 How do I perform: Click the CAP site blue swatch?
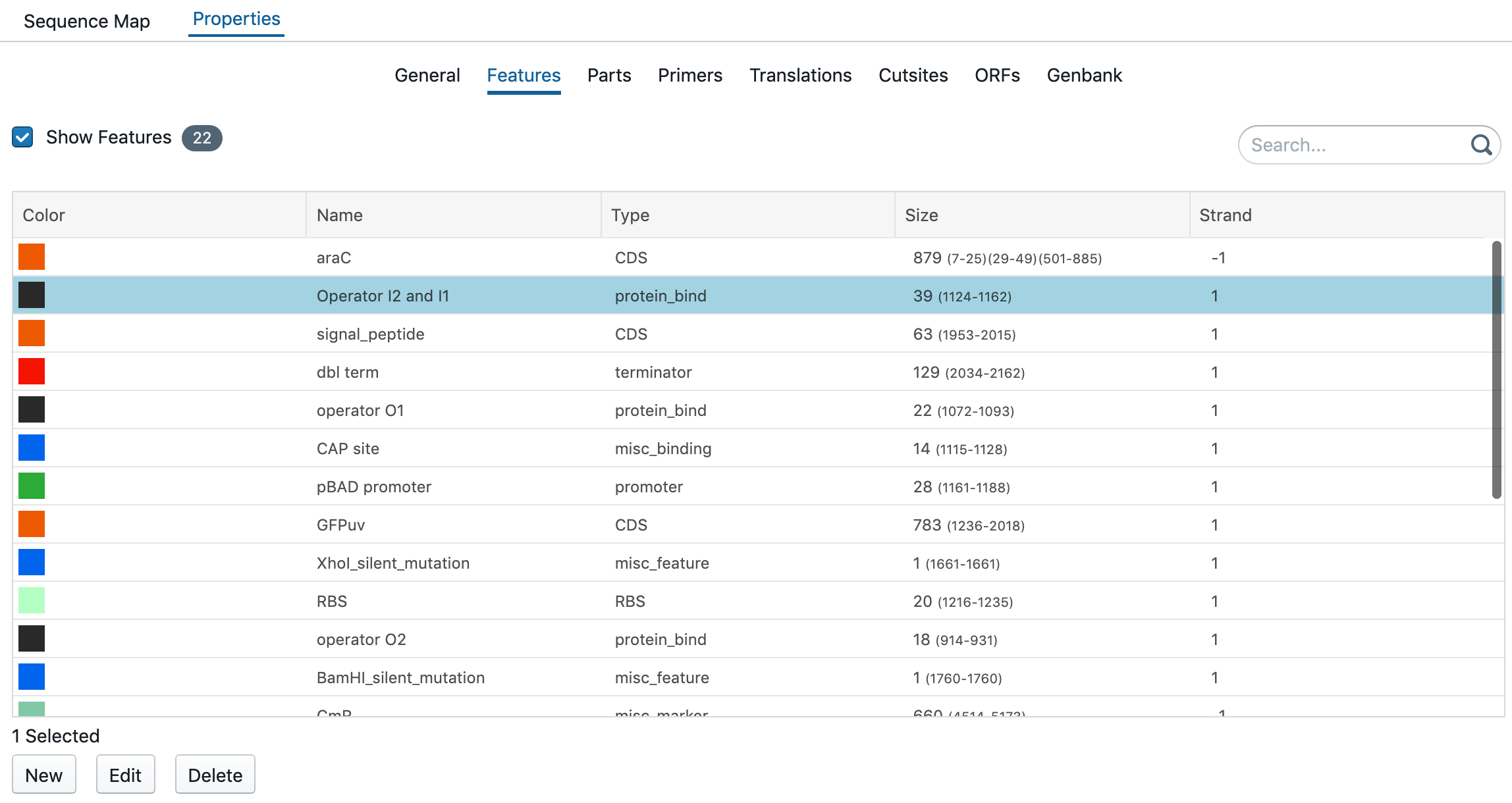tap(32, 448)
